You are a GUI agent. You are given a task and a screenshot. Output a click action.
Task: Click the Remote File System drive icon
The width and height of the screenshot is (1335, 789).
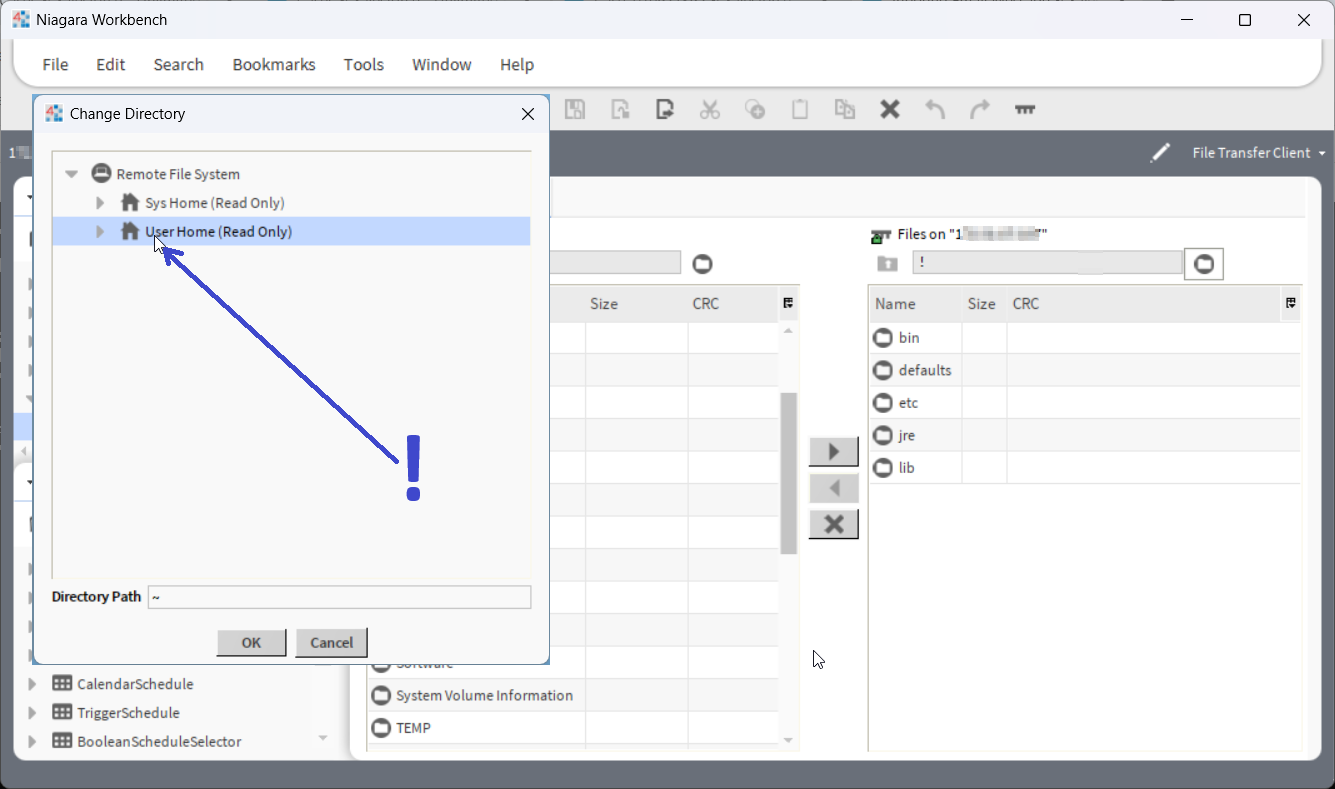click(x=101, y=174)
